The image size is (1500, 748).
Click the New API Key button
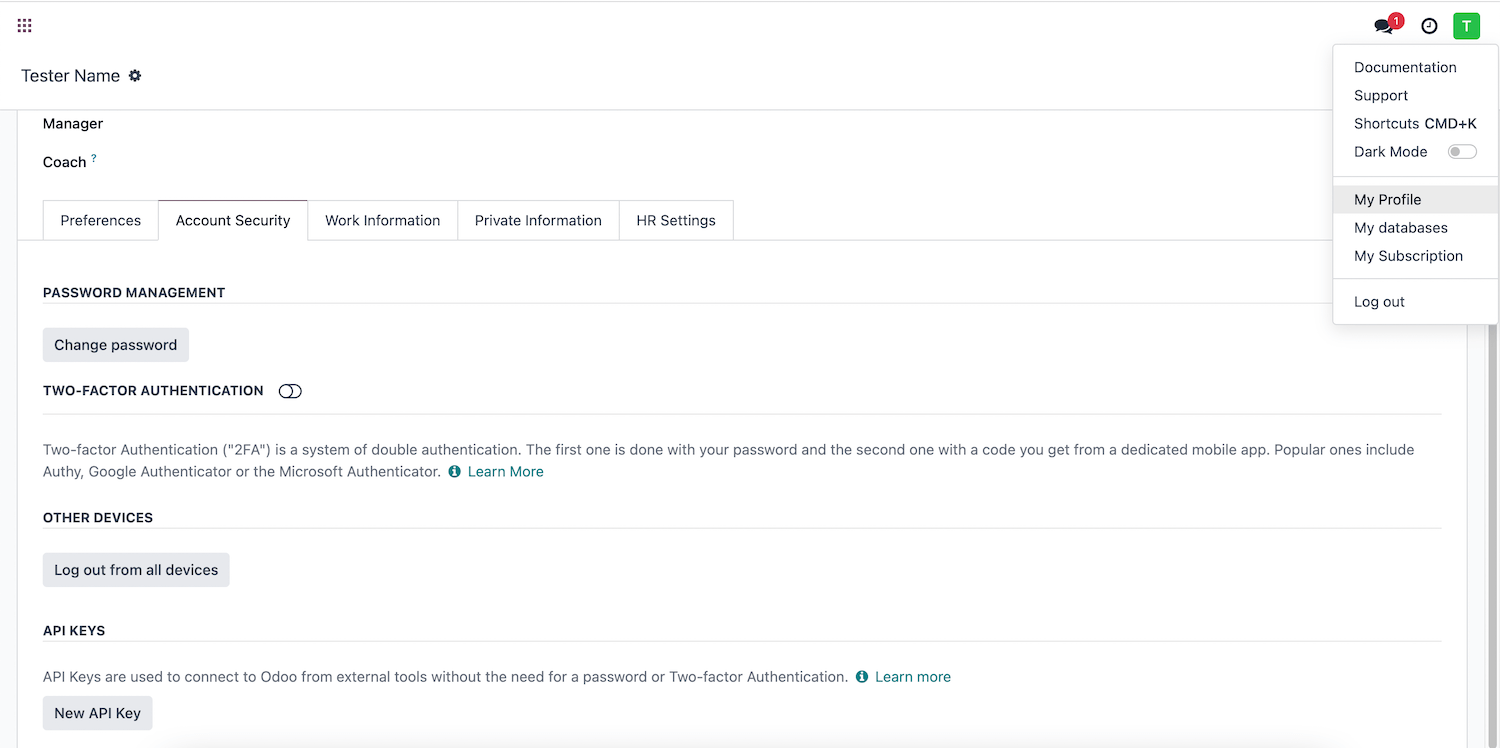(x=97, y=713)
